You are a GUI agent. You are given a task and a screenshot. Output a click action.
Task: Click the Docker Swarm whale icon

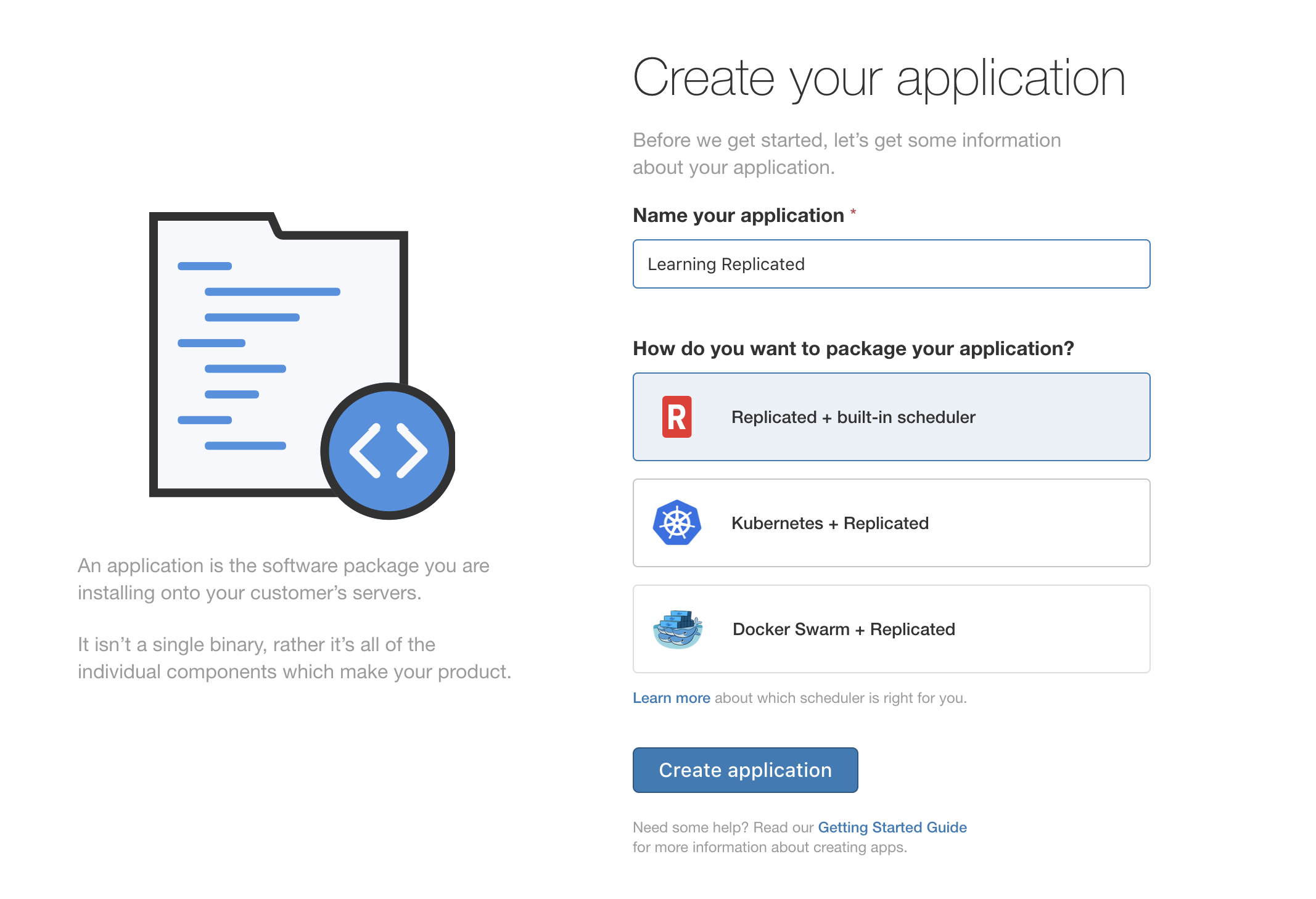(x=677, y=629)
